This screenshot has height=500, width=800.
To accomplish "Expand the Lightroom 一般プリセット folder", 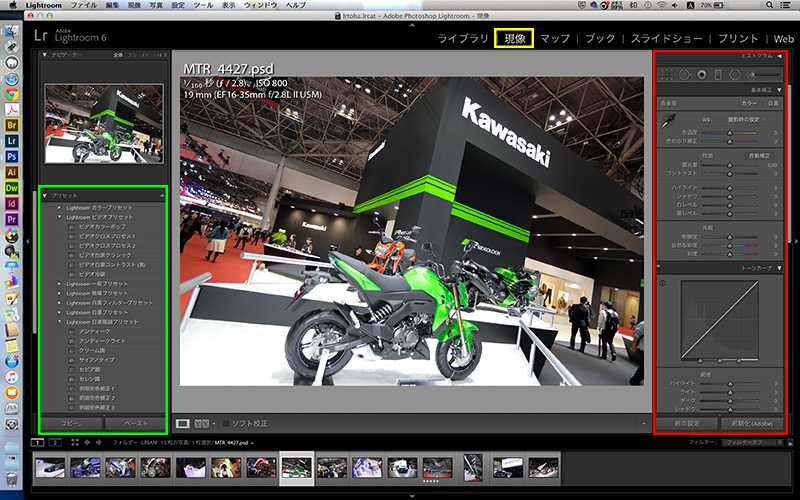I will tap(59, 284).
